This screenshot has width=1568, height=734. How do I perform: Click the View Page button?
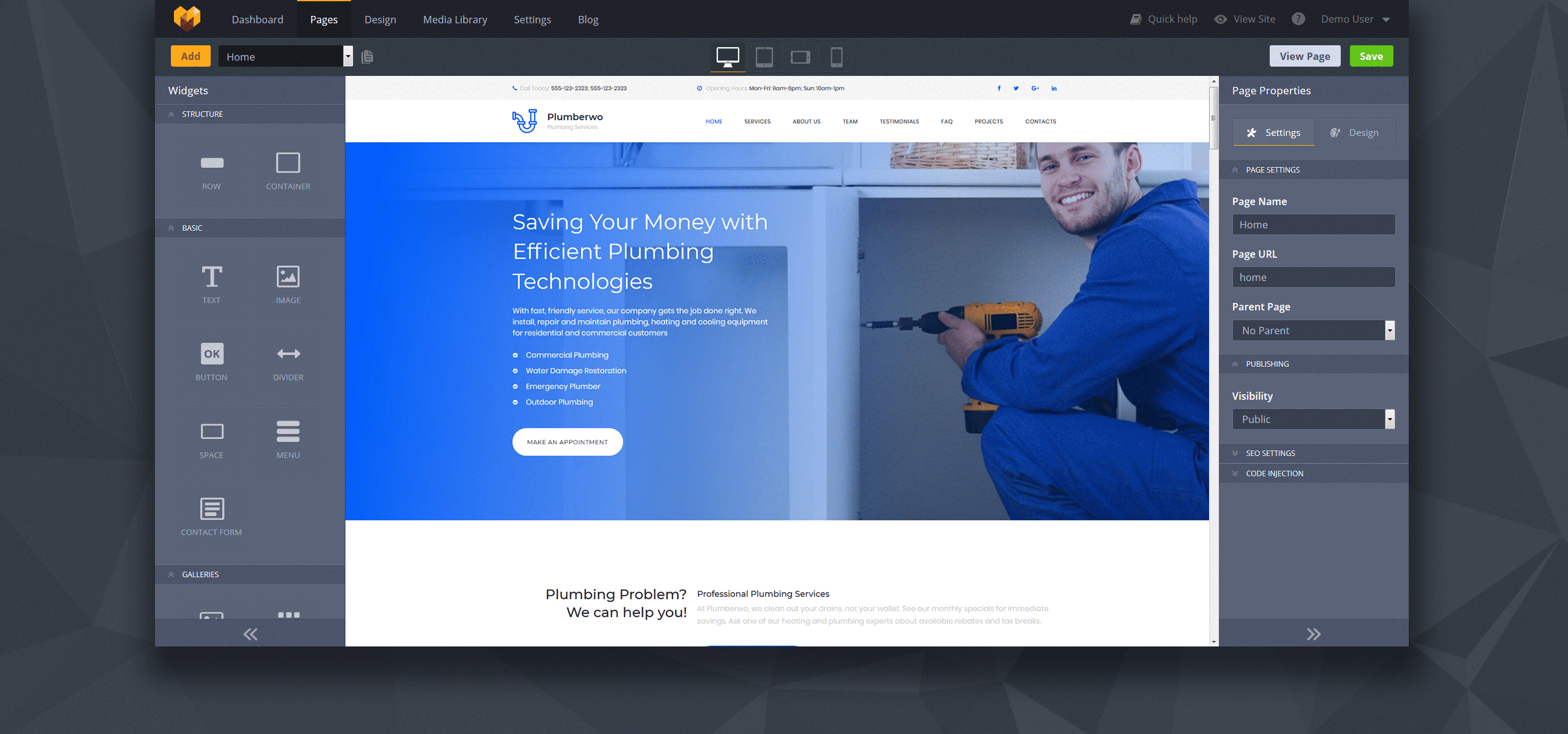(1305, 56)
